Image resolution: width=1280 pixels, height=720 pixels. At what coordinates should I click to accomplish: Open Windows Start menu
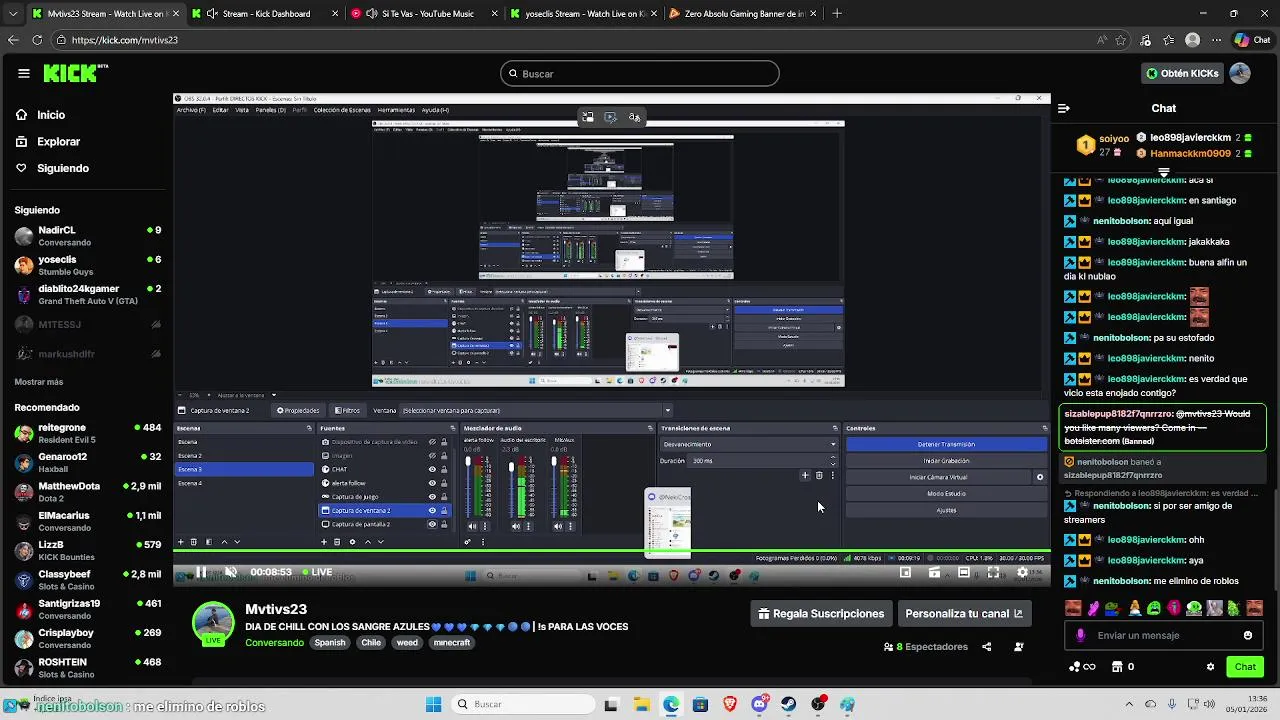point(433,704)
